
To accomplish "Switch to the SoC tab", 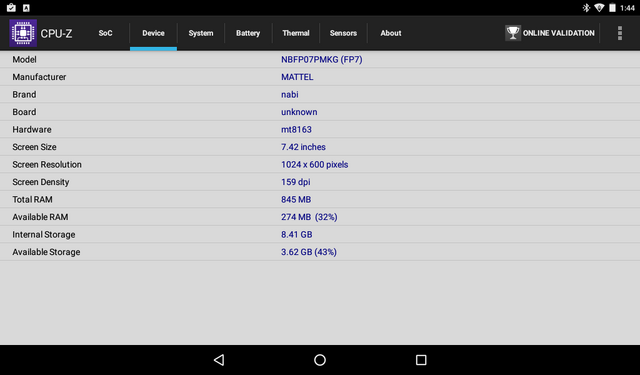I will coord(105,33).
